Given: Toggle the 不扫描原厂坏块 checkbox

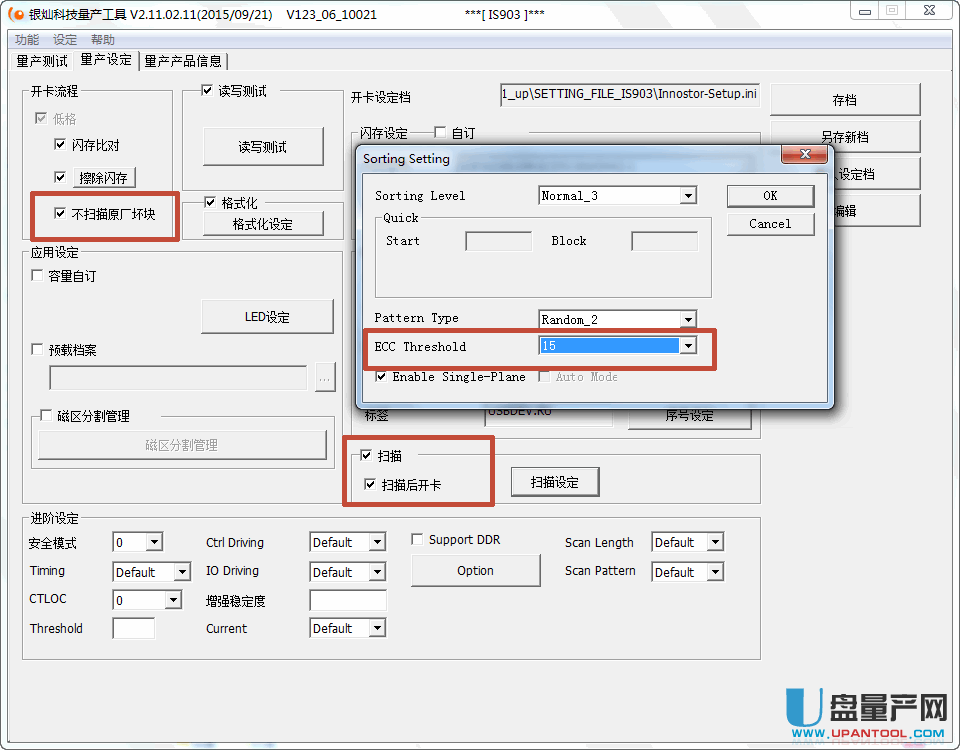Looking at the screenshot, I should pyautogui.click(x=60, y=213).
